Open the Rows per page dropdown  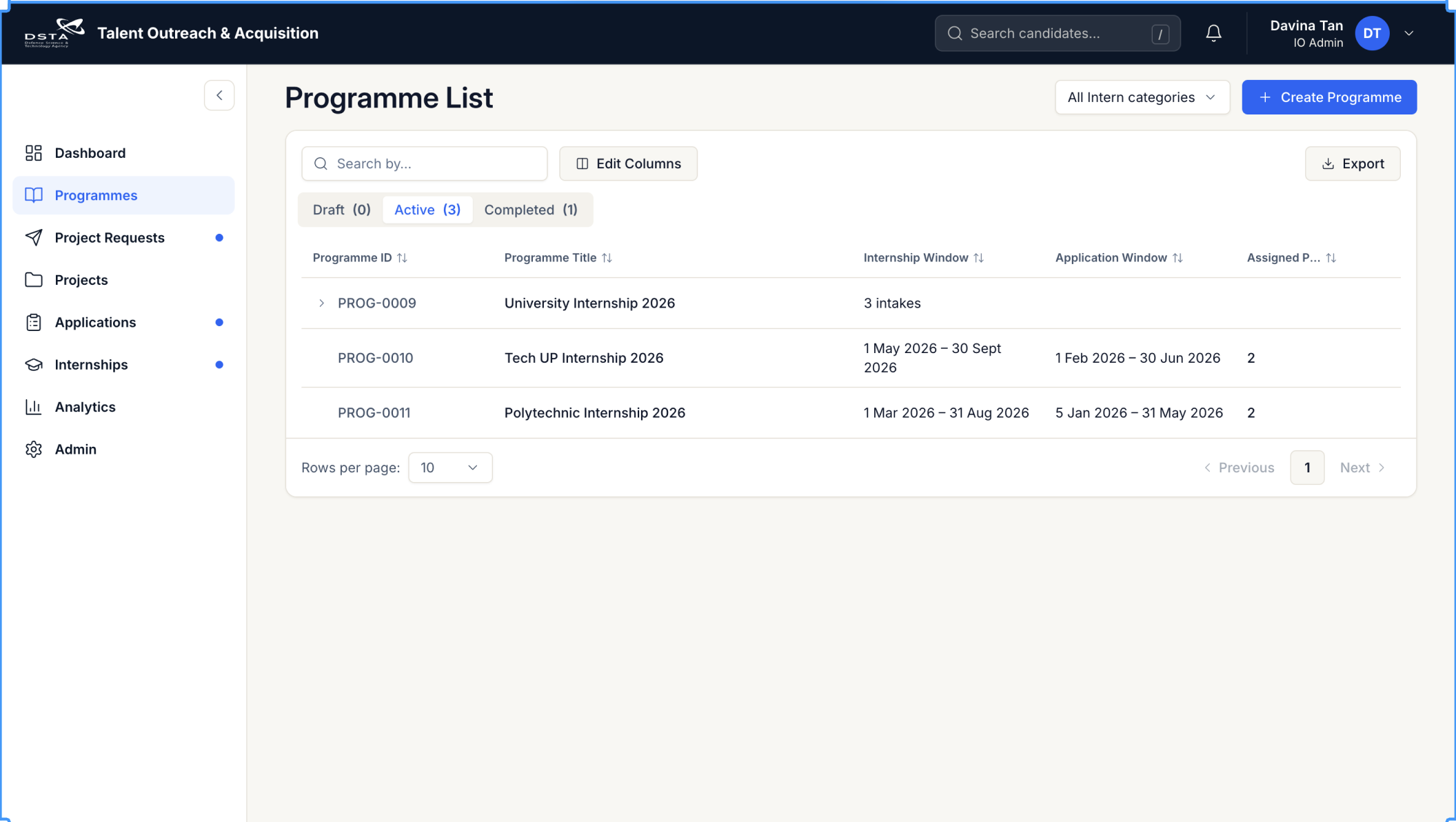pyautogui.click(x=450, y=468)
